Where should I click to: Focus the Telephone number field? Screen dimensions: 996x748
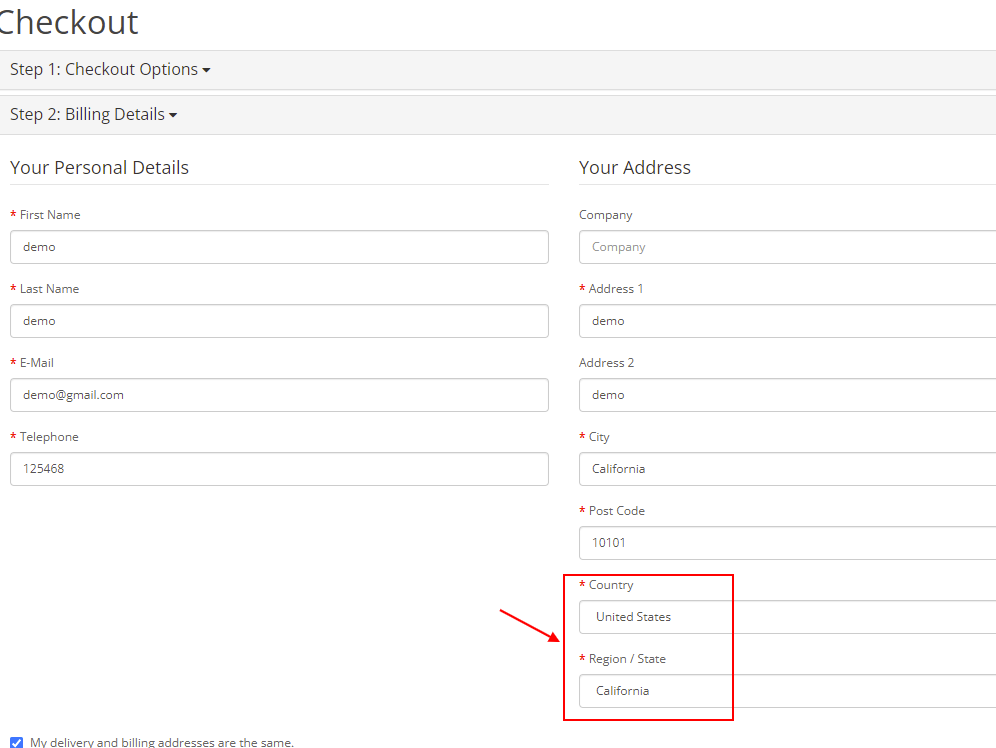point(279,469)
